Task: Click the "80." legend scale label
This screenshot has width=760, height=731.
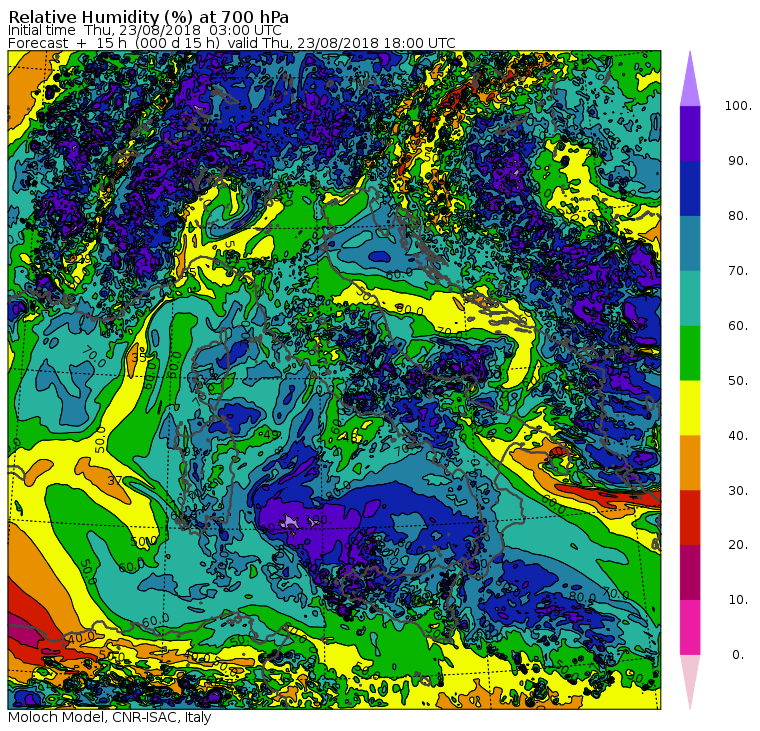Action: pos(738,216)
